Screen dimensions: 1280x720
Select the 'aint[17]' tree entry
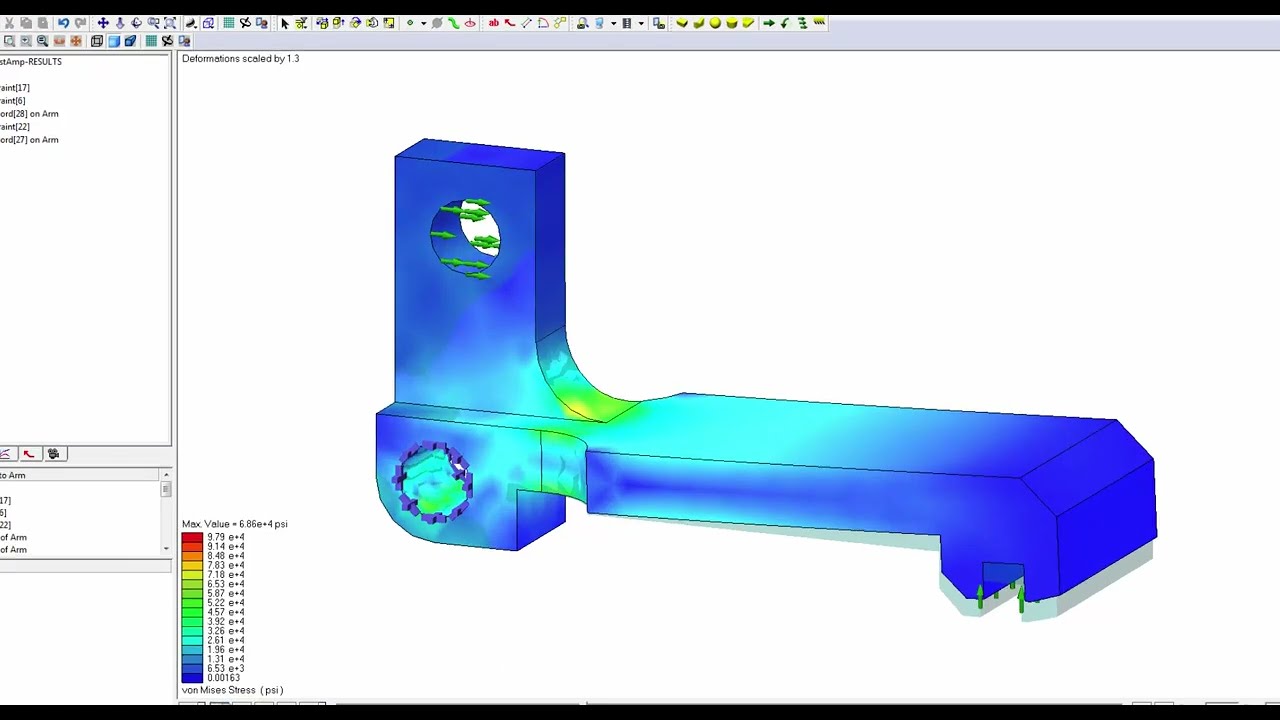coord(15,88)
